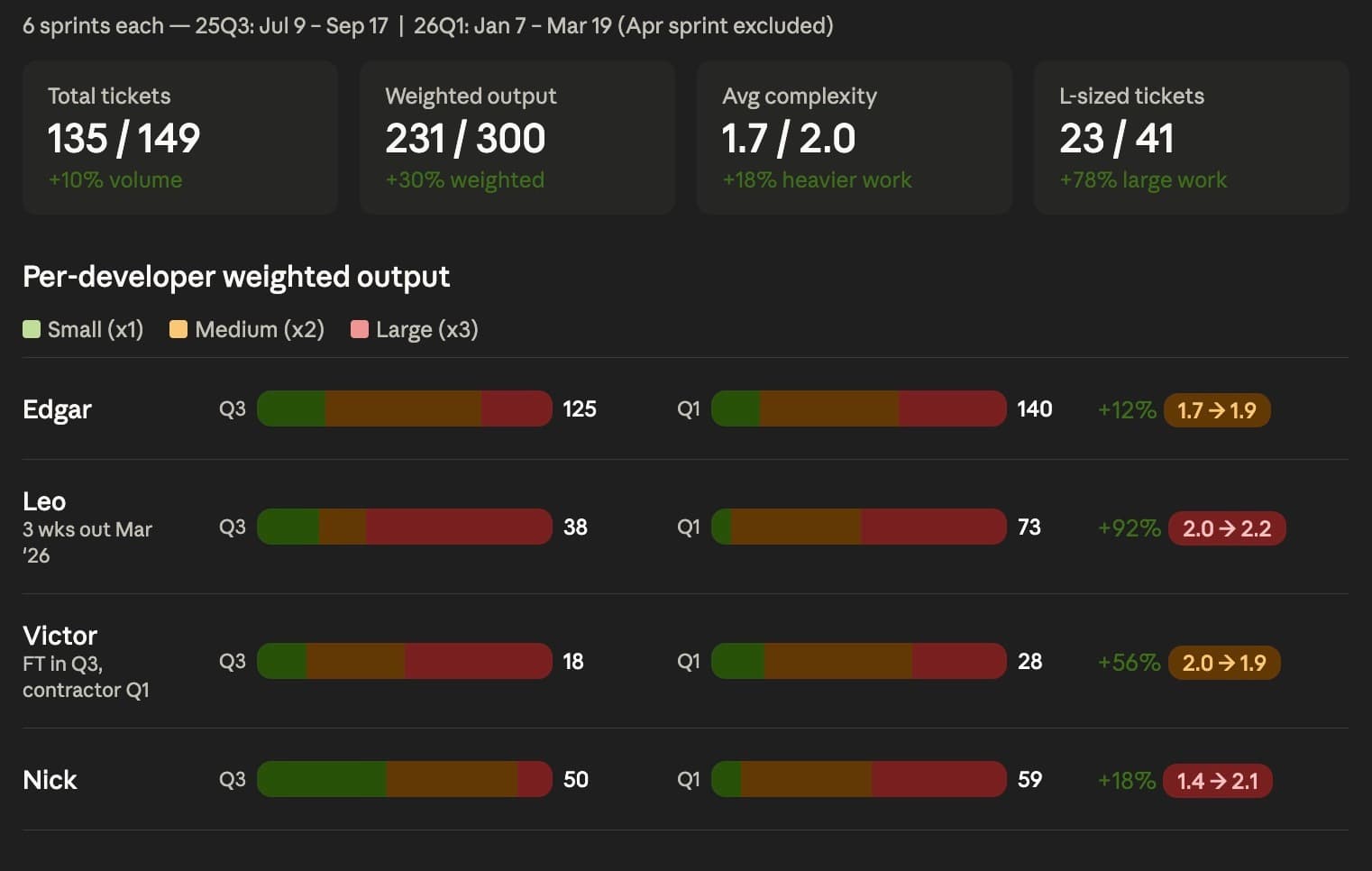
Task: Click Nick's Q3 stacked output bar
Action: 405,779
